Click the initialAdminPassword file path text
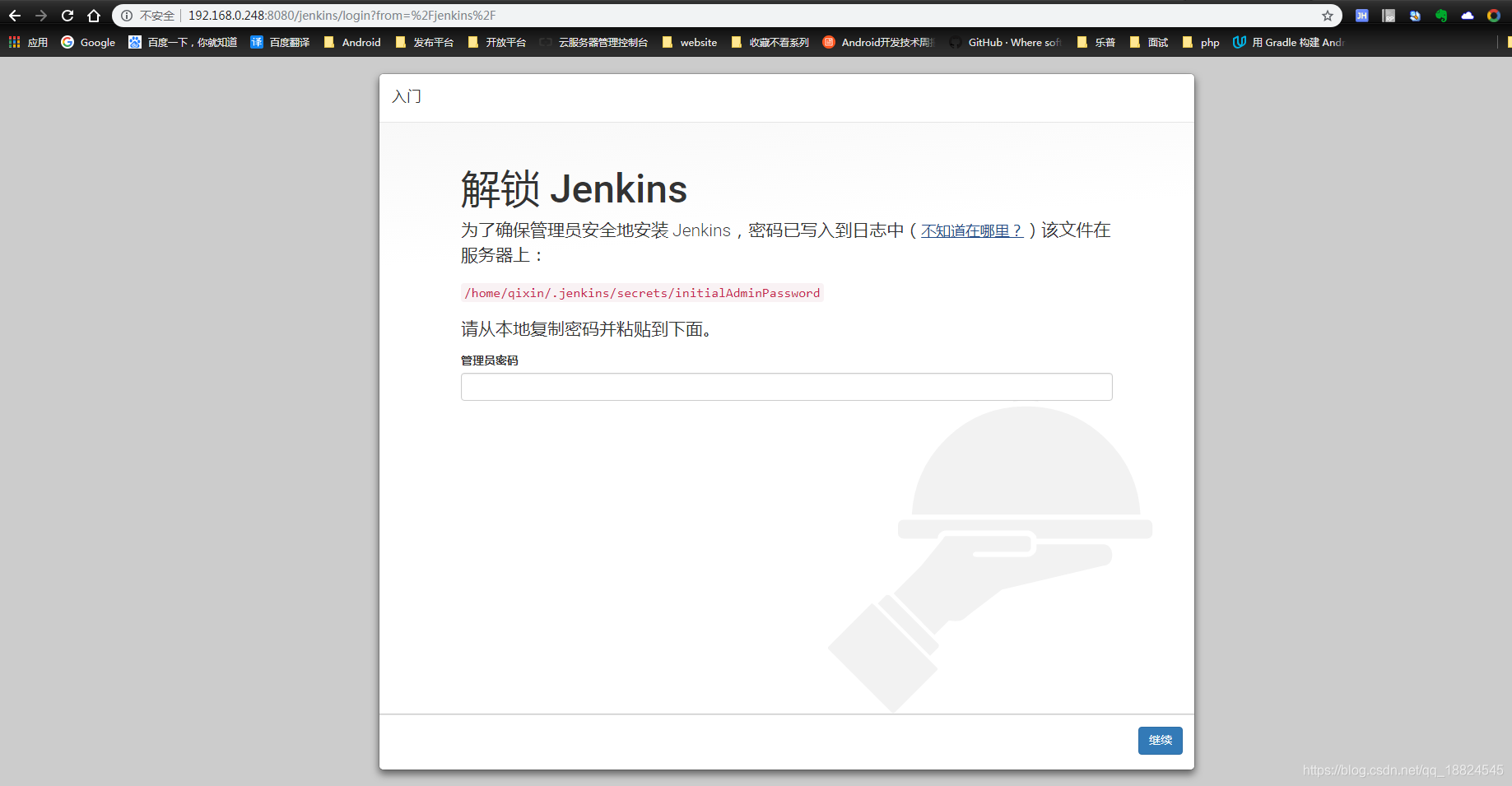The width and height of the screenshot is (1512, 786). click(x=642, y=293)
